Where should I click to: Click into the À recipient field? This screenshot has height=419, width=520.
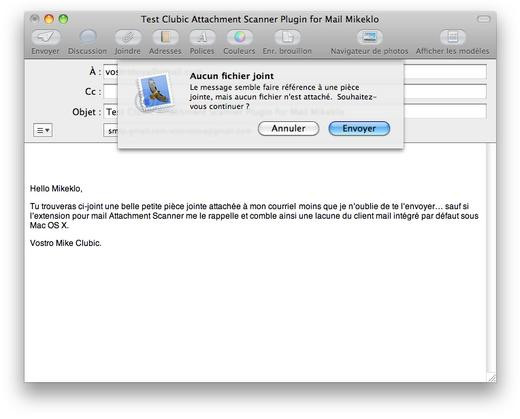click(x=295, y=72)
